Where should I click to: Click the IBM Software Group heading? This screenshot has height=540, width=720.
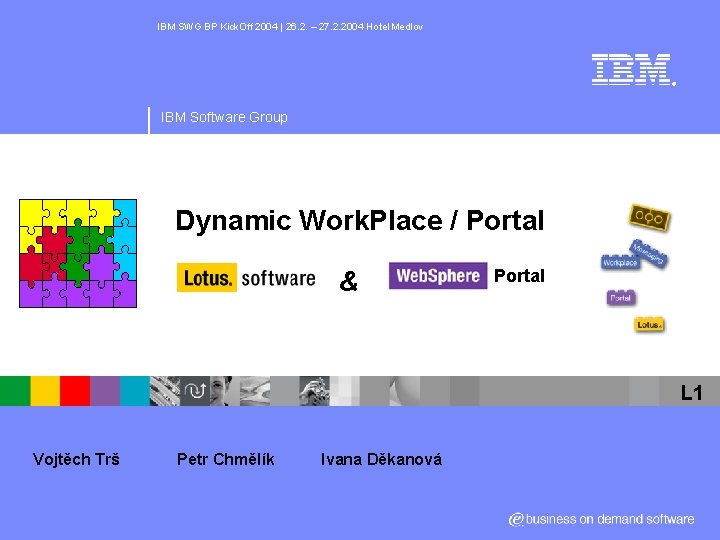pos(224,117)
